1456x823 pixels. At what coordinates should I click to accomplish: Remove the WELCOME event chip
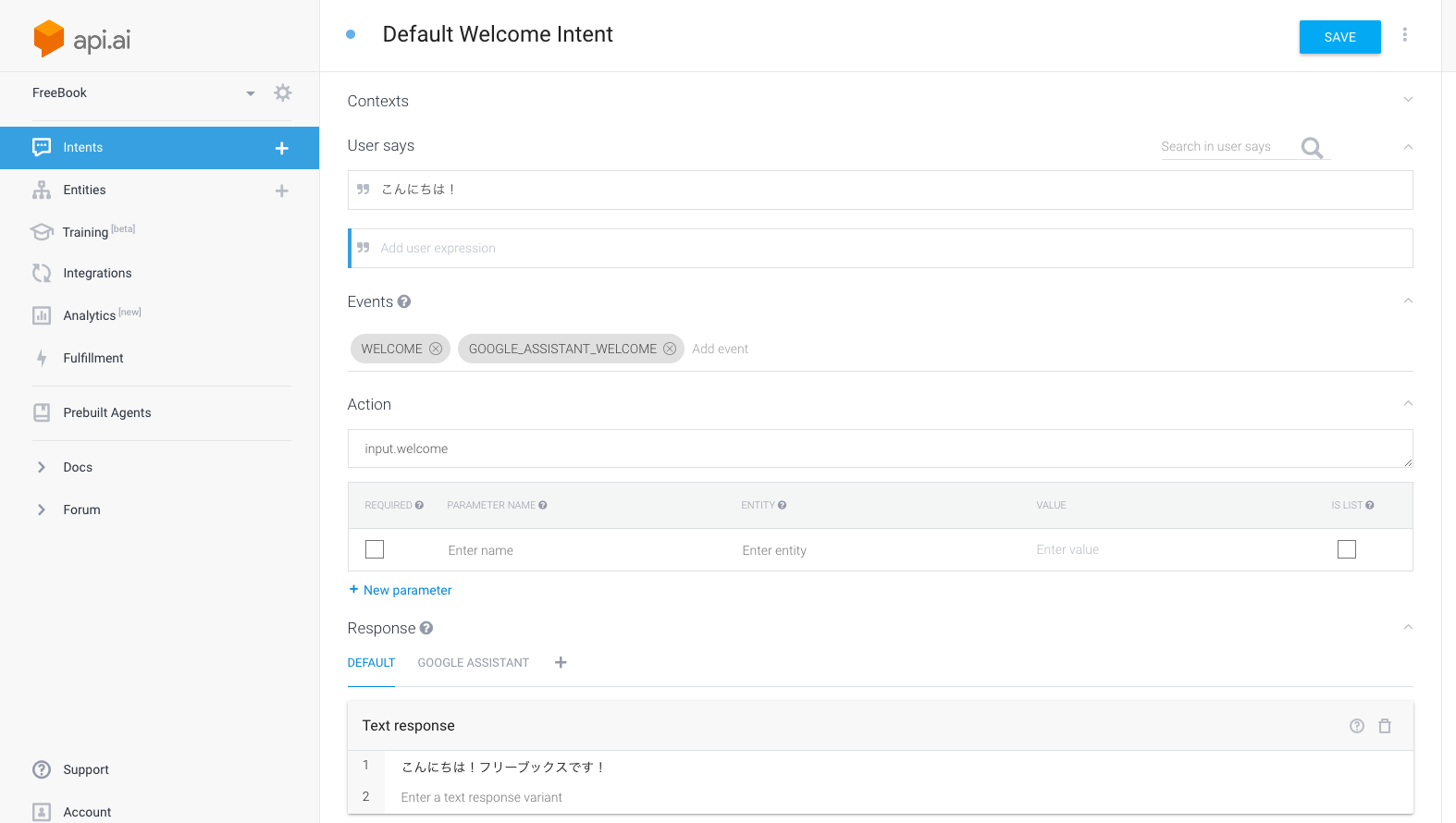pyautogui.click(x=436, y=349)
